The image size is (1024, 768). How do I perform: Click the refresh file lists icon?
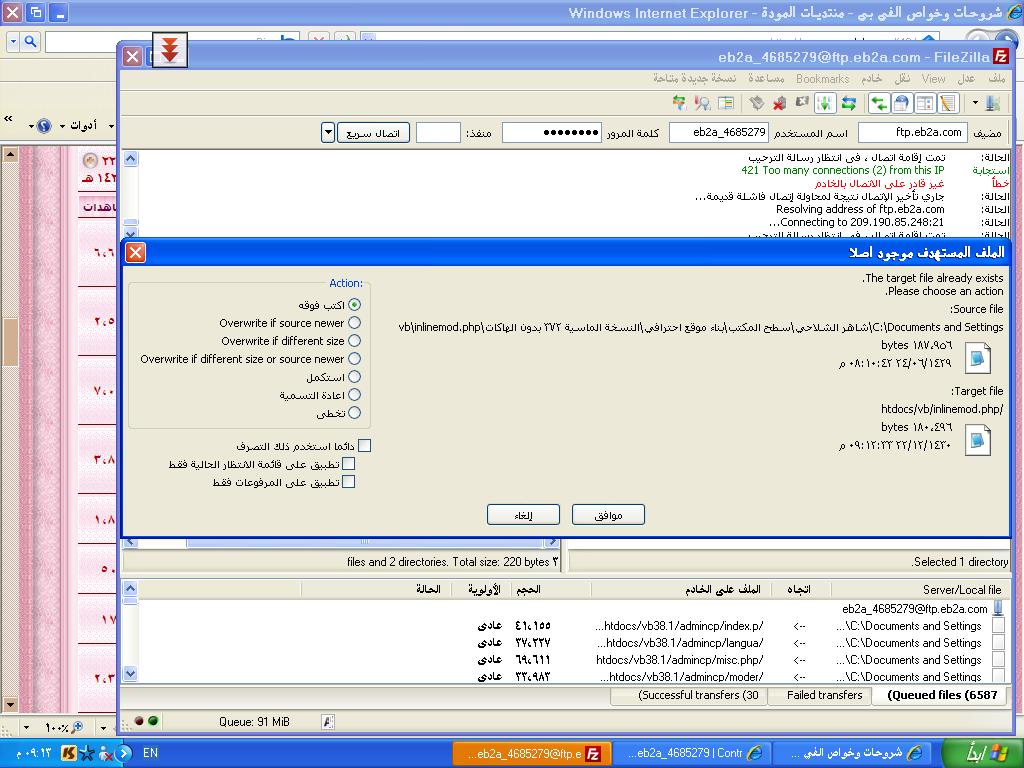(849, 103)
